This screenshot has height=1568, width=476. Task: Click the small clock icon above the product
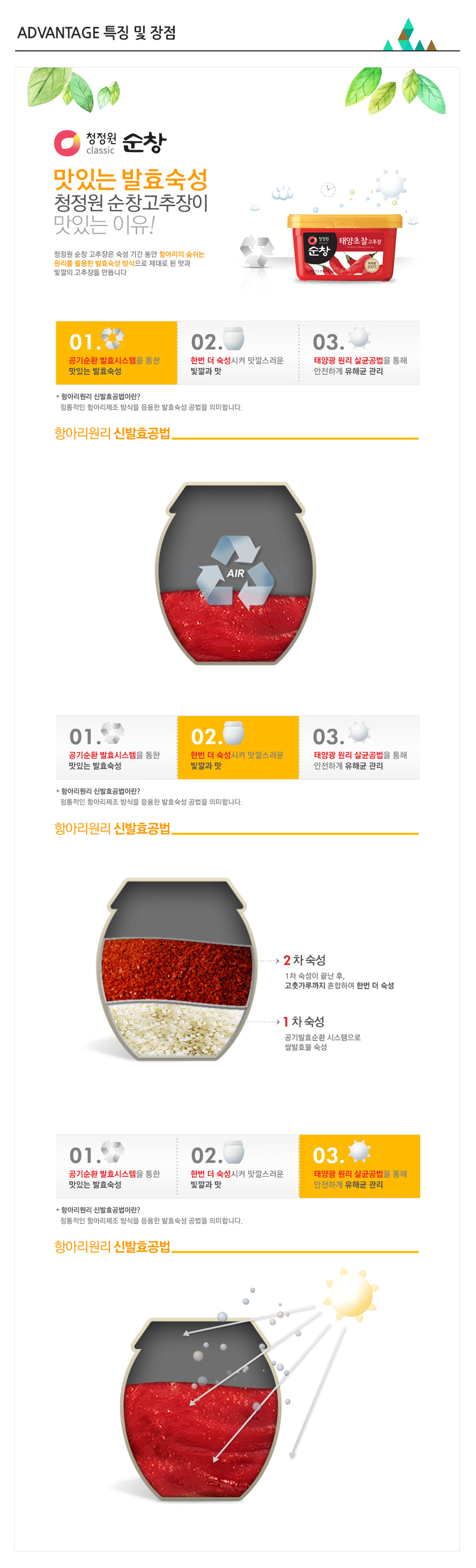click(328, 189)
